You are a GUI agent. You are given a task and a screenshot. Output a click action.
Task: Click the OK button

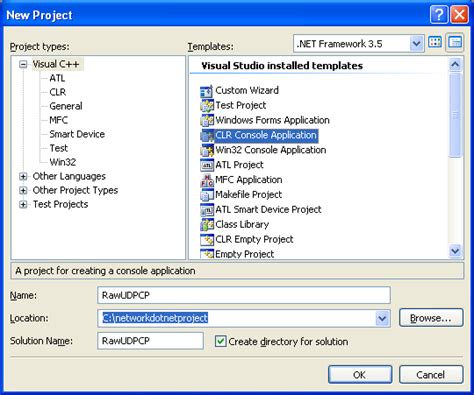coord(360,375)
